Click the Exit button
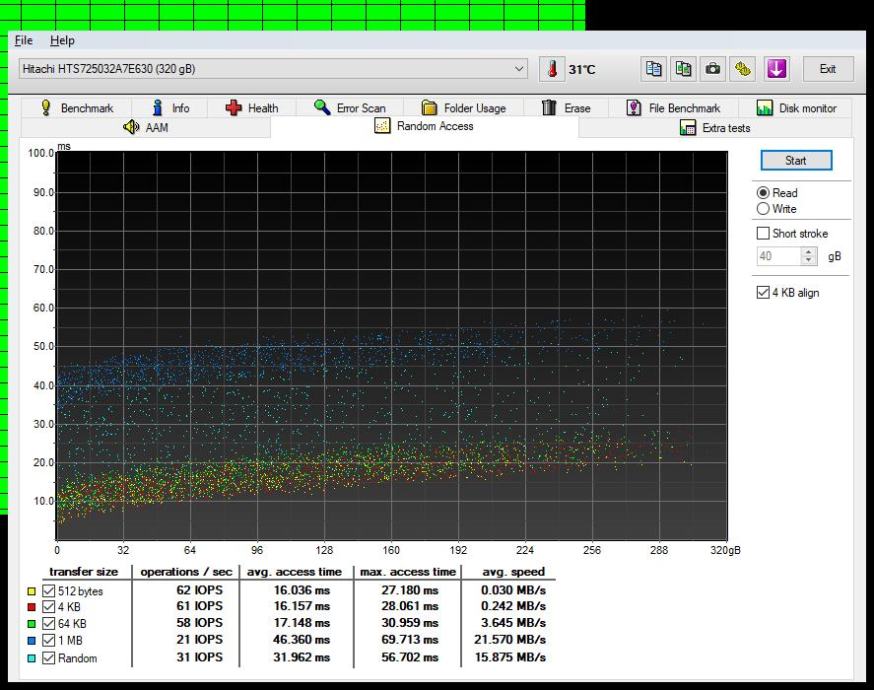The height and width of the screenshot is (690, 874). coord(827,68)
